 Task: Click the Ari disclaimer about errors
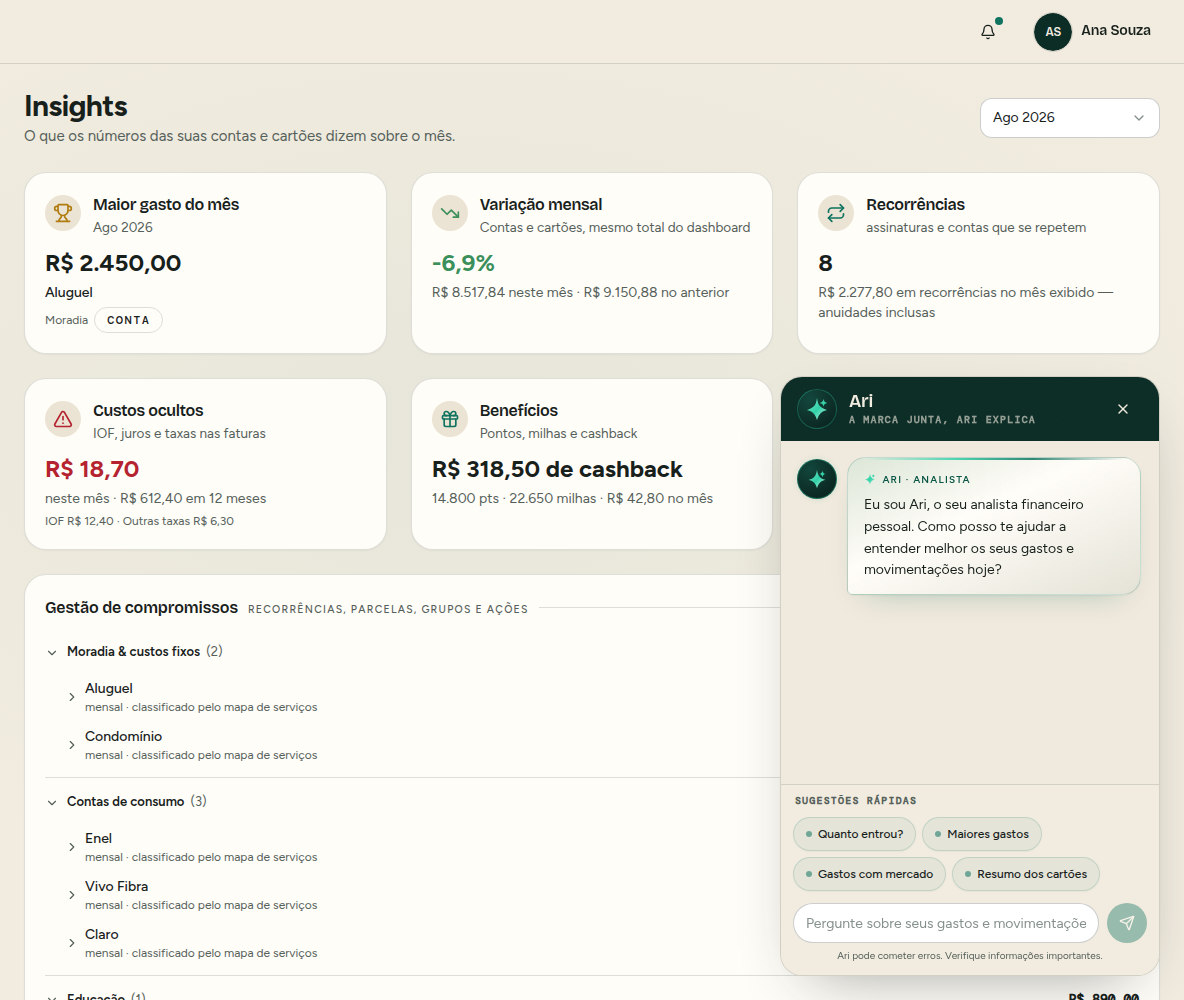(x=970, y=955)
